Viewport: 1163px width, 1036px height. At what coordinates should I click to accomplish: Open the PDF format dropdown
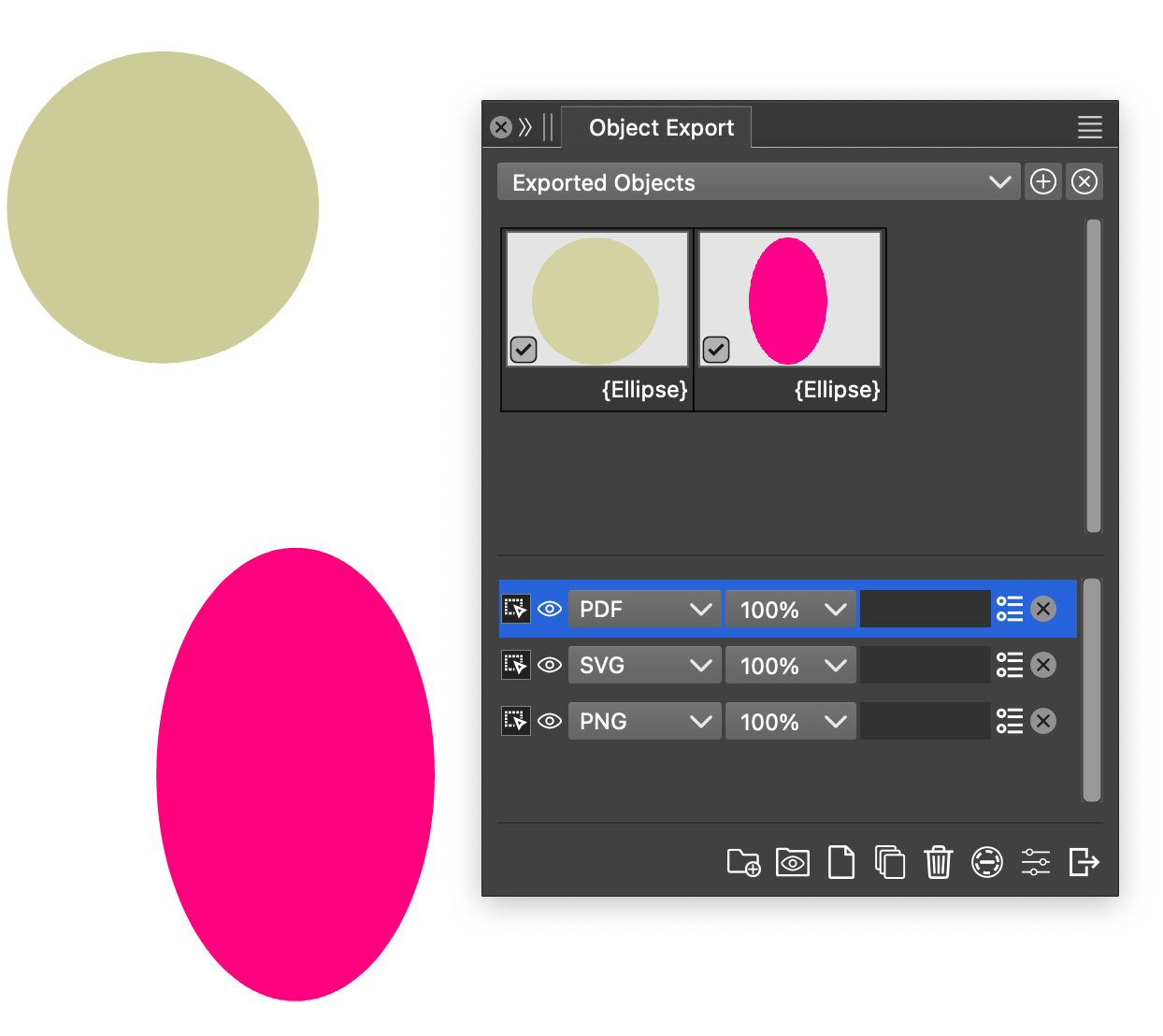click(x=644, y=609)
